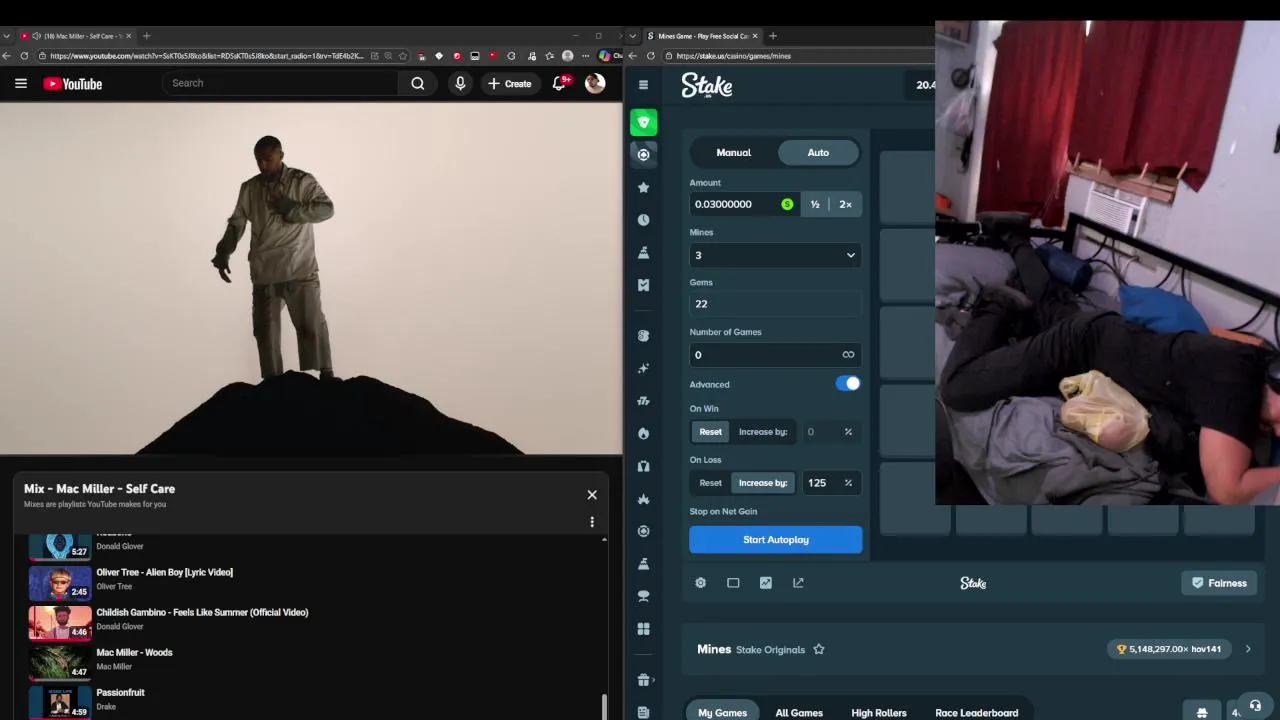Click the YouTube address bar URL
Viewport: 1280px width, 720px height.
coord(207,56)
